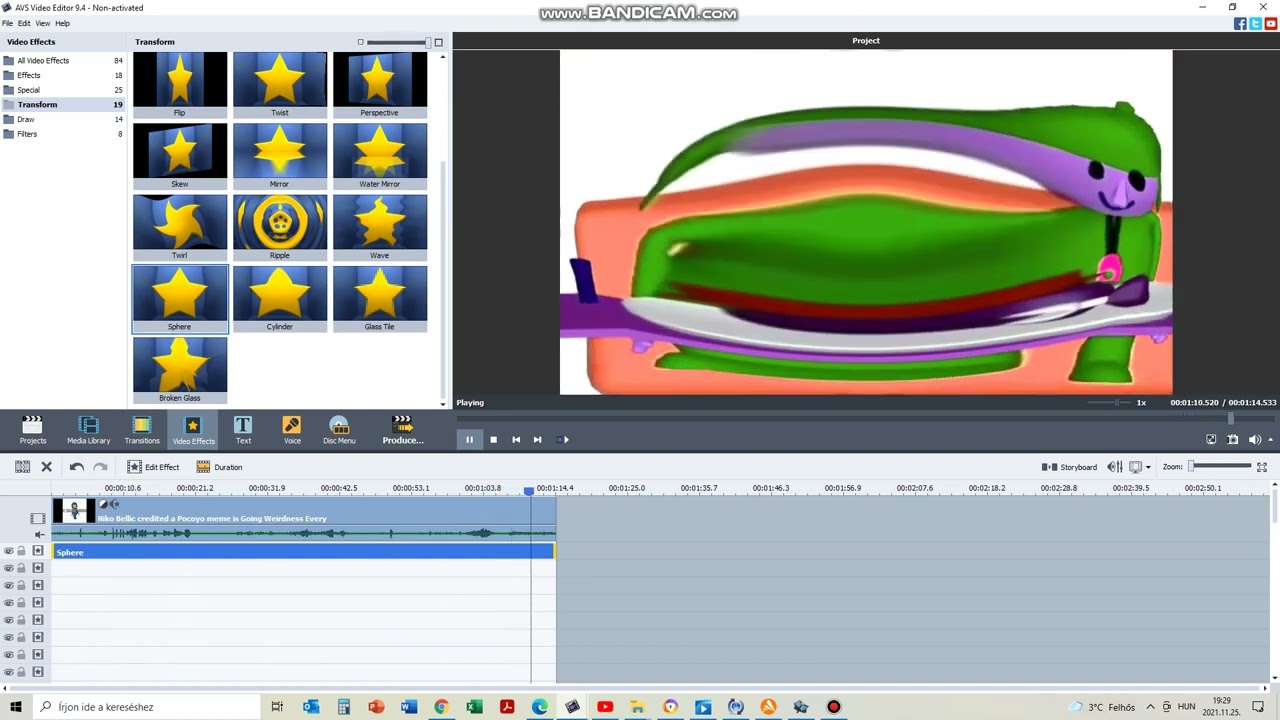Open YouTube from the taskbar
The width and height of the screenshot is (1280, 720).
click(x=604, y=707)
